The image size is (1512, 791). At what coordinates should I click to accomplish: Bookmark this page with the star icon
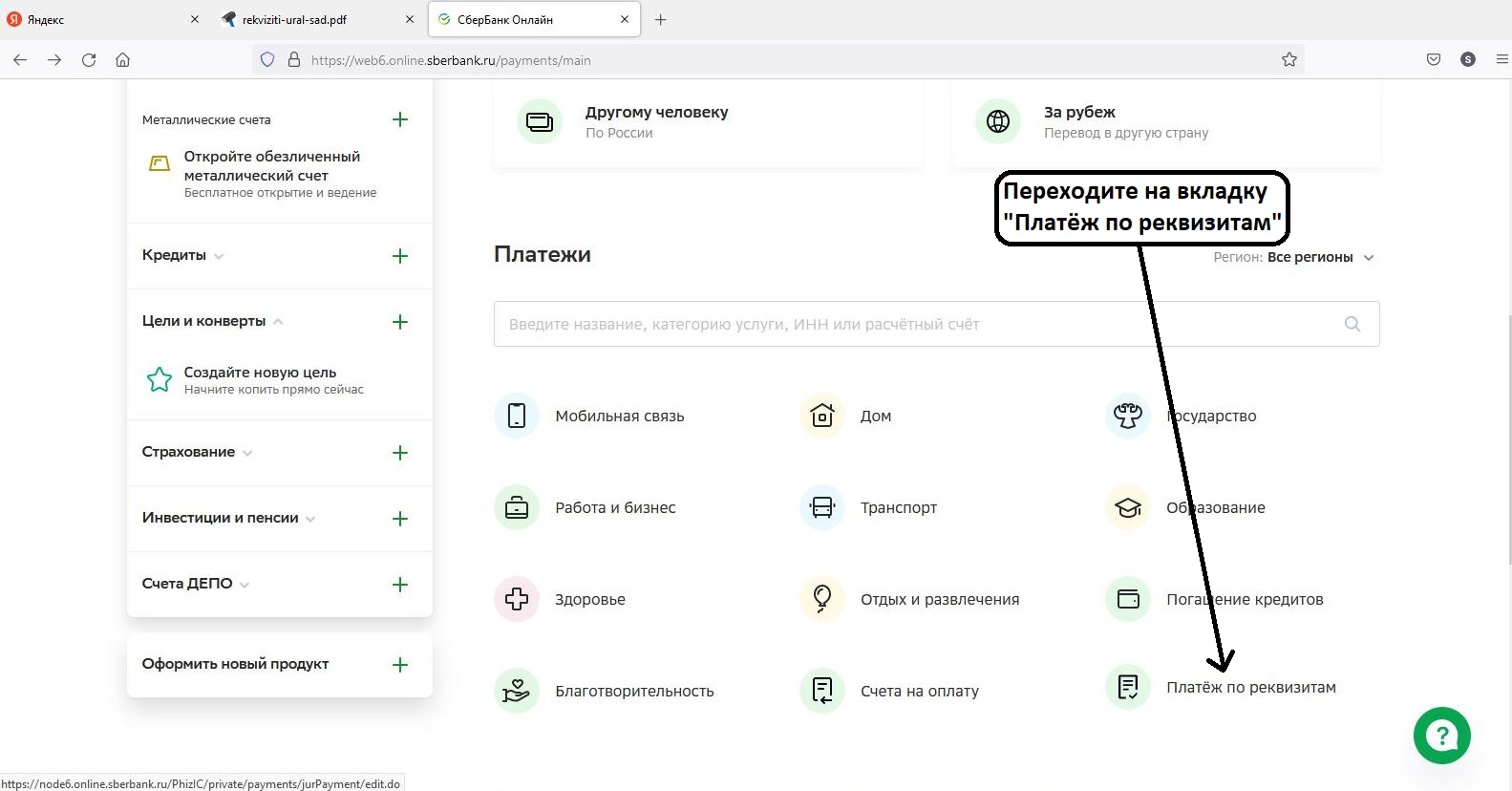pos(1289,59)
